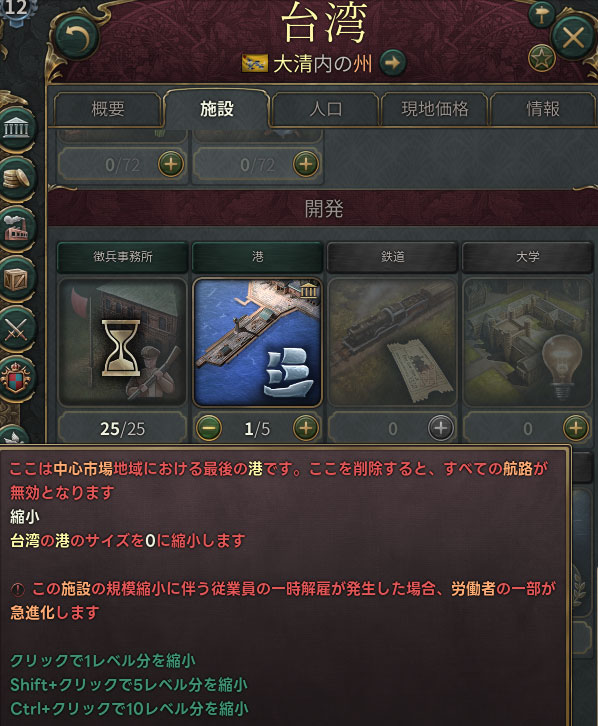
Task: Open the factory buildings sidebar icon
Action: coord(17,229)
